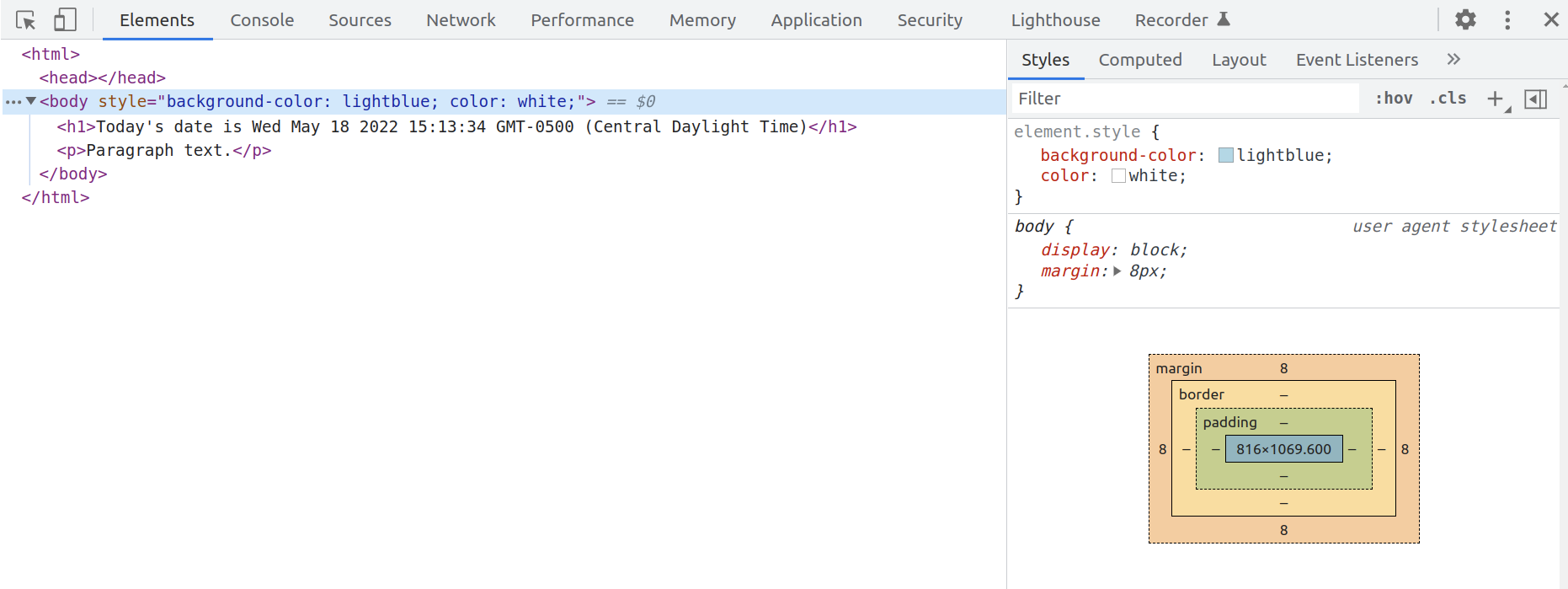Switch to the Console tab
The width and height of the screenshot is (1568, 589).
262,20
